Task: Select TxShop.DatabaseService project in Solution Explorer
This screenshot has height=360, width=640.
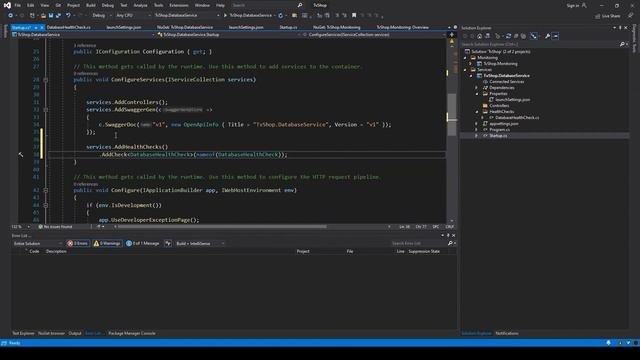Action: tap(507, 76)
